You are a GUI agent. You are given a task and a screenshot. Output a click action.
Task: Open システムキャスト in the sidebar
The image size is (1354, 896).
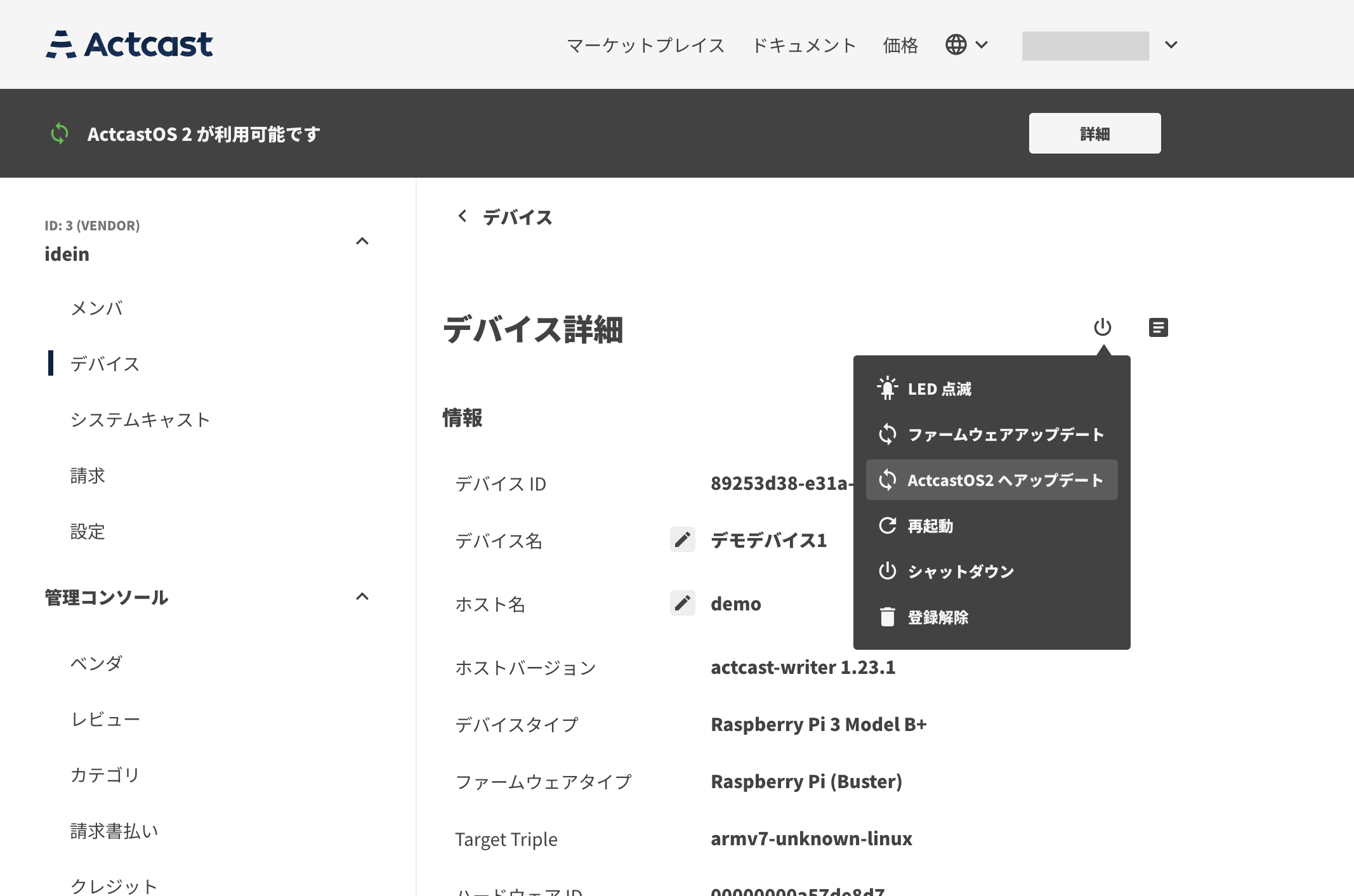[140, 419]
